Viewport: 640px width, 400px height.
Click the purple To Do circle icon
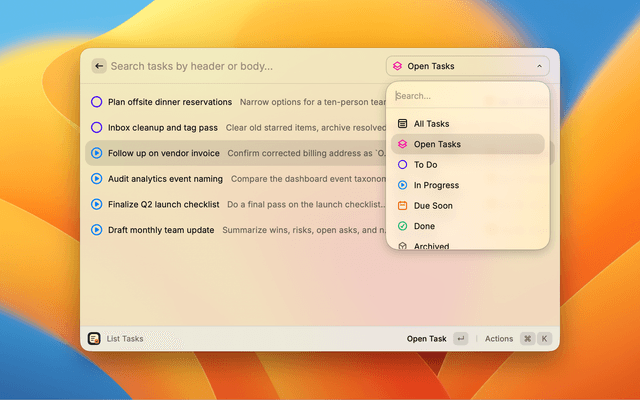[402, 164]
